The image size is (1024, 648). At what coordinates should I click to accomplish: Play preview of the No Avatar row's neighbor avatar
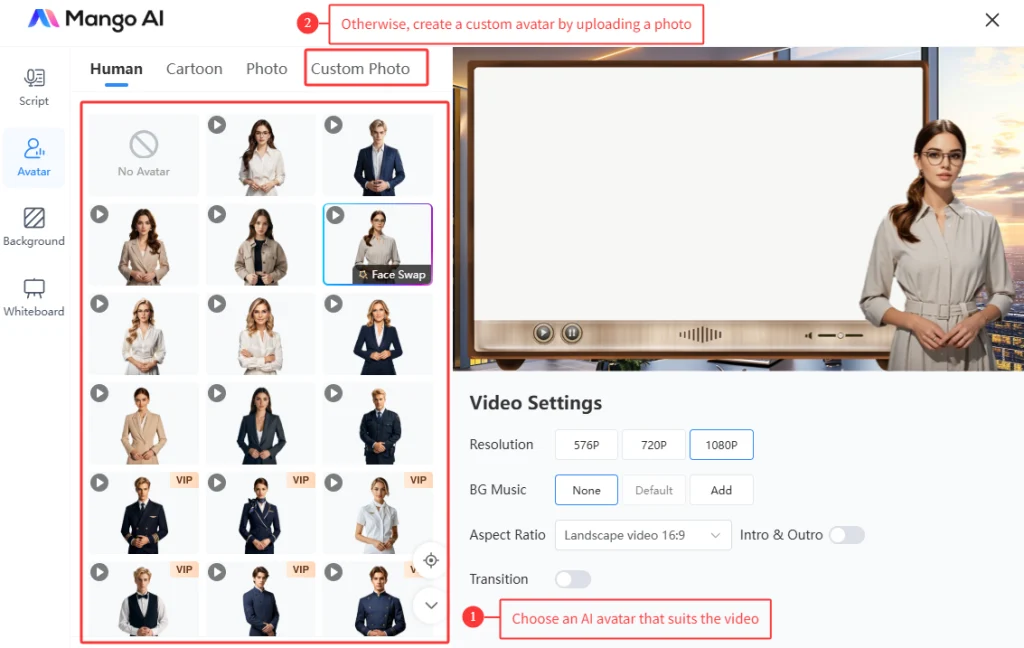[x=217, y=124]
